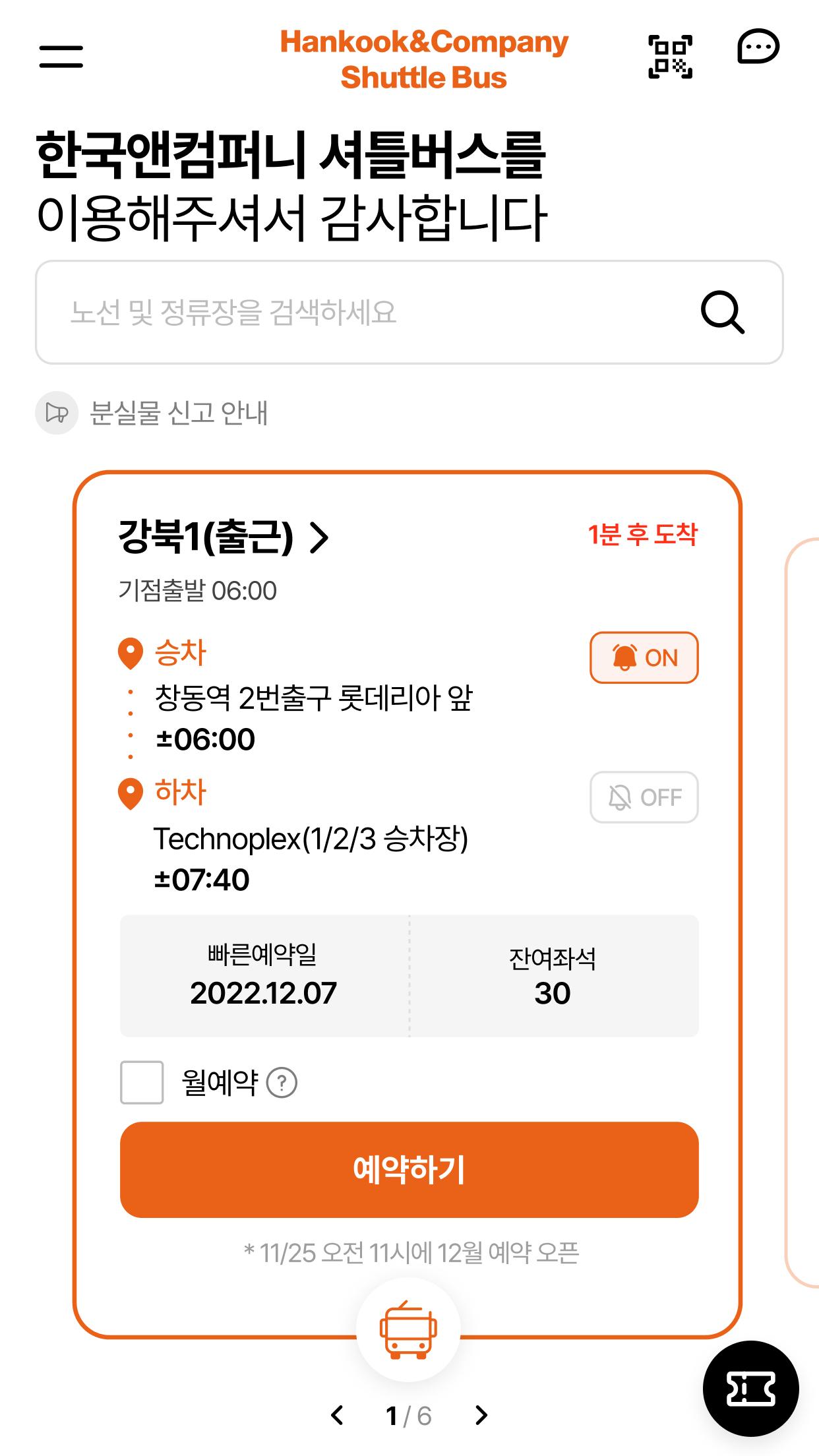The width and height of the screenshot is (819, 1456).
Task: Select the 빠른예약일 2022.12.07 cell
Action: 264,975
